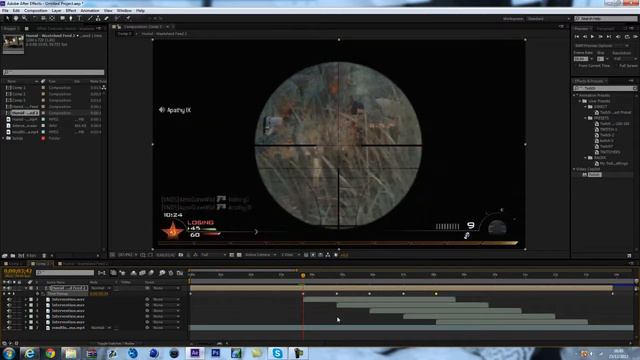This screenshot has width=640, height=360.
Task: Click the comp mini-flowchart icon in timeline
Action: point(102,273)
